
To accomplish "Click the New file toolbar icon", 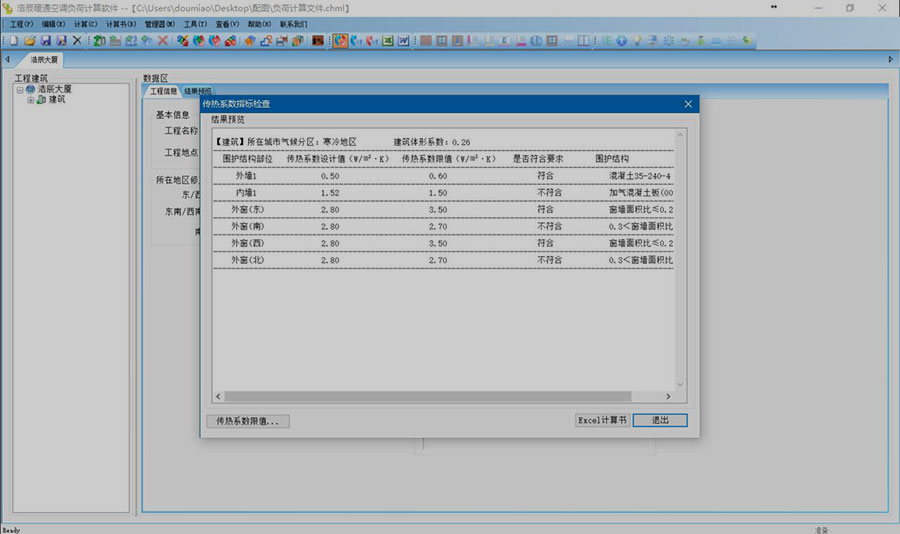I will pyautogui.click(x=14, y=41).
